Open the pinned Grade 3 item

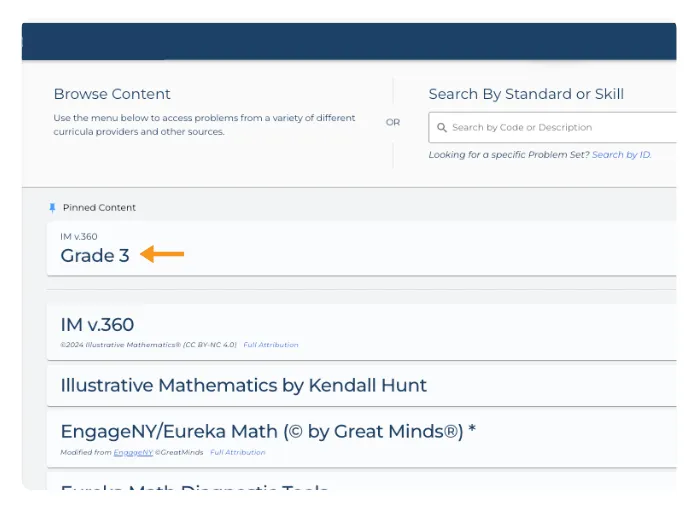[x=361, y=248]
